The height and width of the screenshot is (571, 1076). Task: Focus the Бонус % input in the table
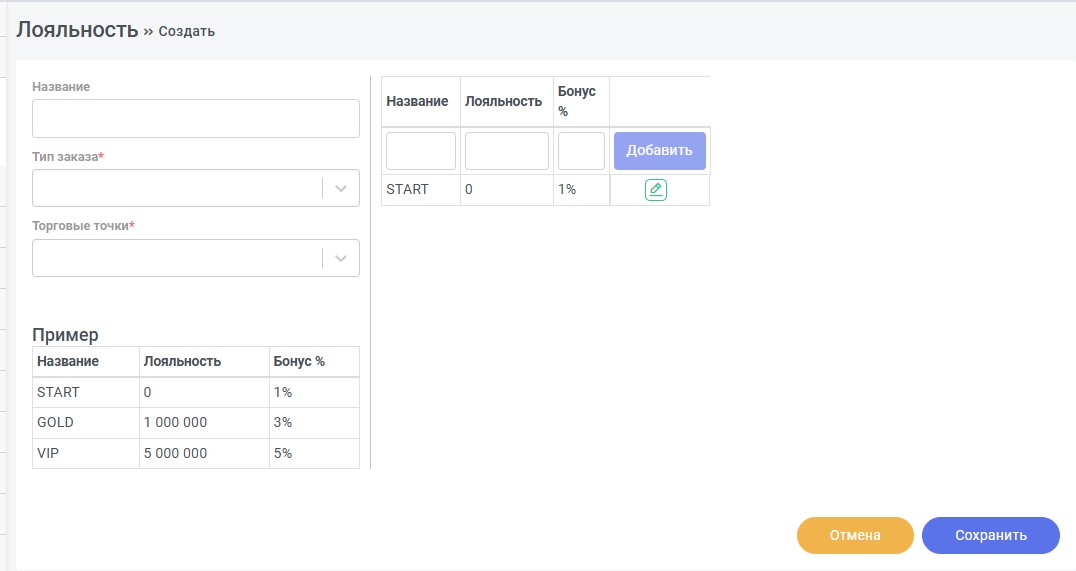click(x=581, y=151)
